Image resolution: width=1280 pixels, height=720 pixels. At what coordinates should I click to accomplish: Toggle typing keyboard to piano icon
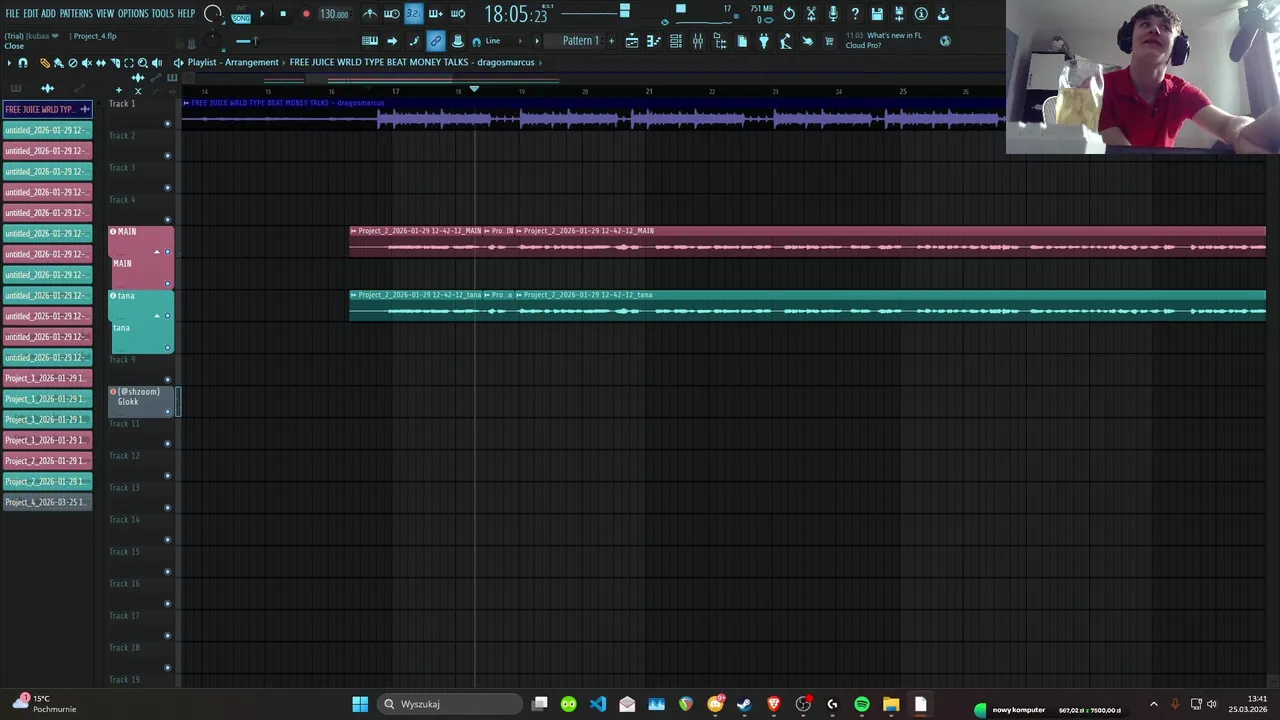(x=370, y=41)
